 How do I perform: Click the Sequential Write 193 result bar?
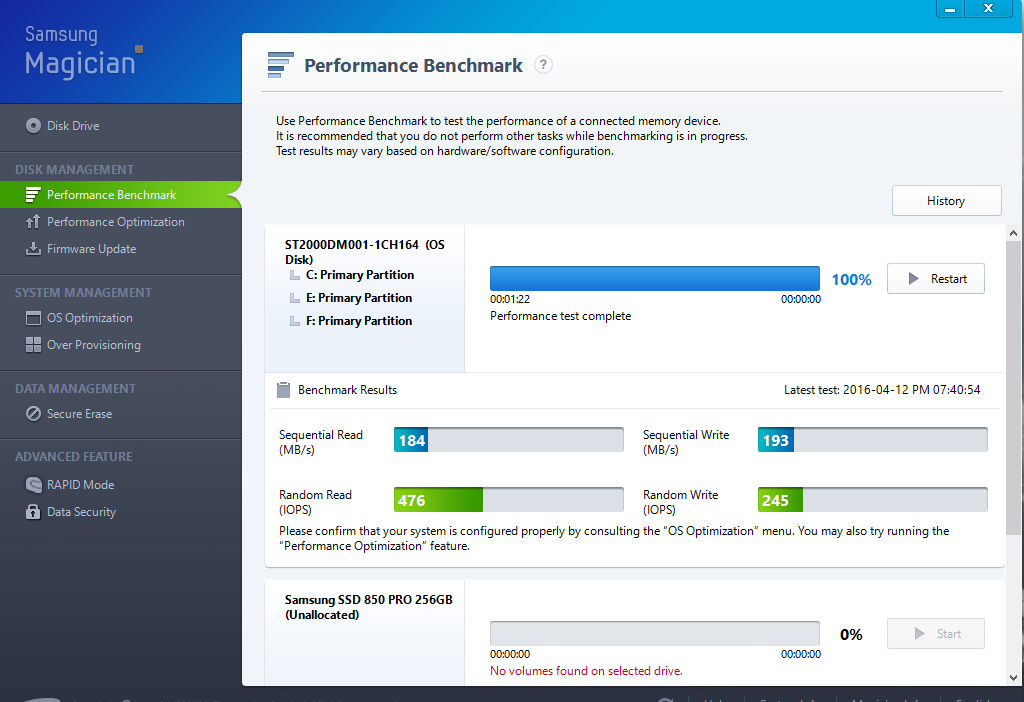tap(872, 440)
